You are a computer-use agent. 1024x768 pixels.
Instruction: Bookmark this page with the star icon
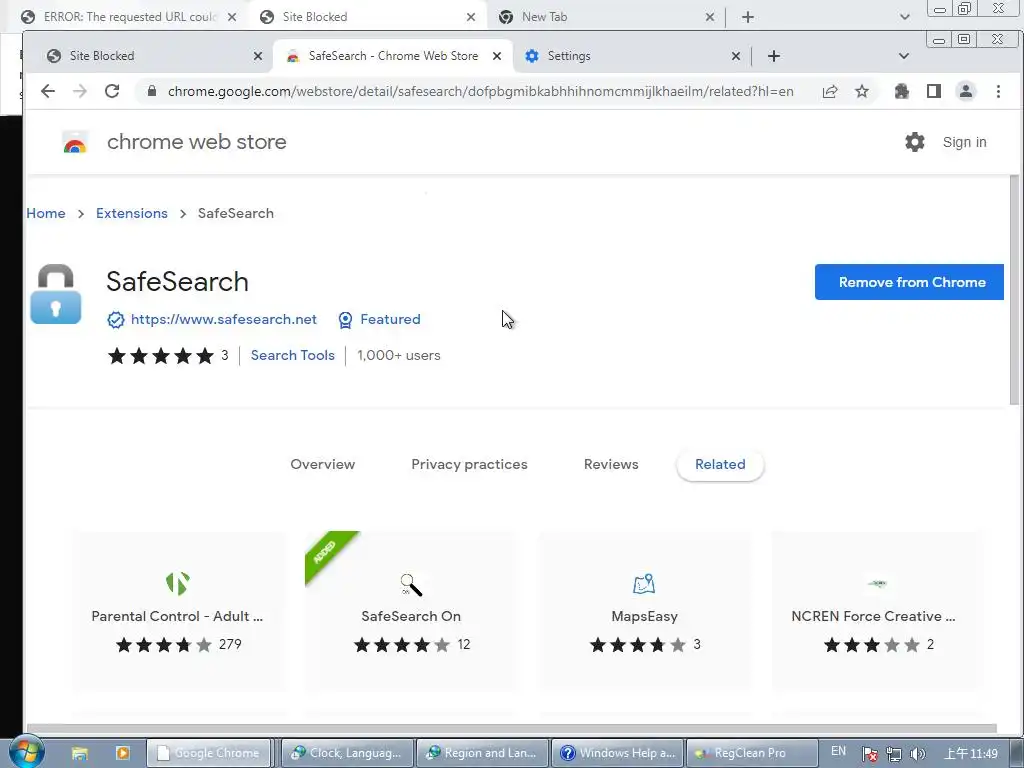(862, 91)
